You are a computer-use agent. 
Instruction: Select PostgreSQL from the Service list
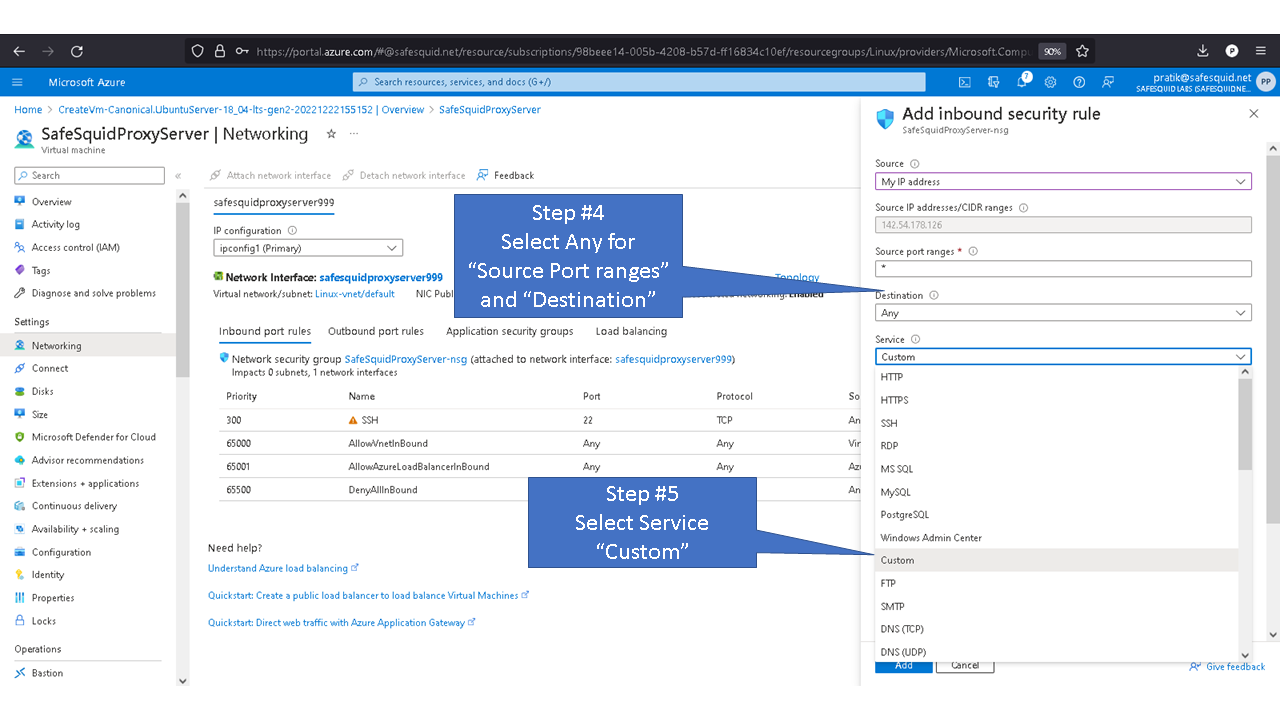click(x=1056, y=515)
